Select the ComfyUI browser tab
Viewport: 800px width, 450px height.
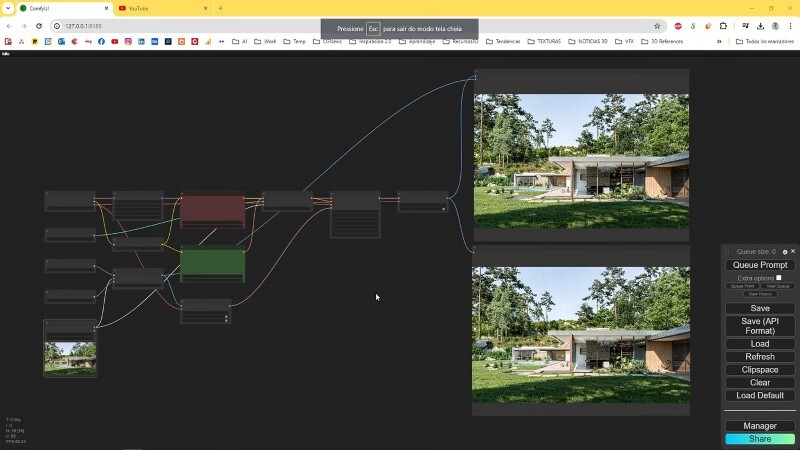[55, 8]
